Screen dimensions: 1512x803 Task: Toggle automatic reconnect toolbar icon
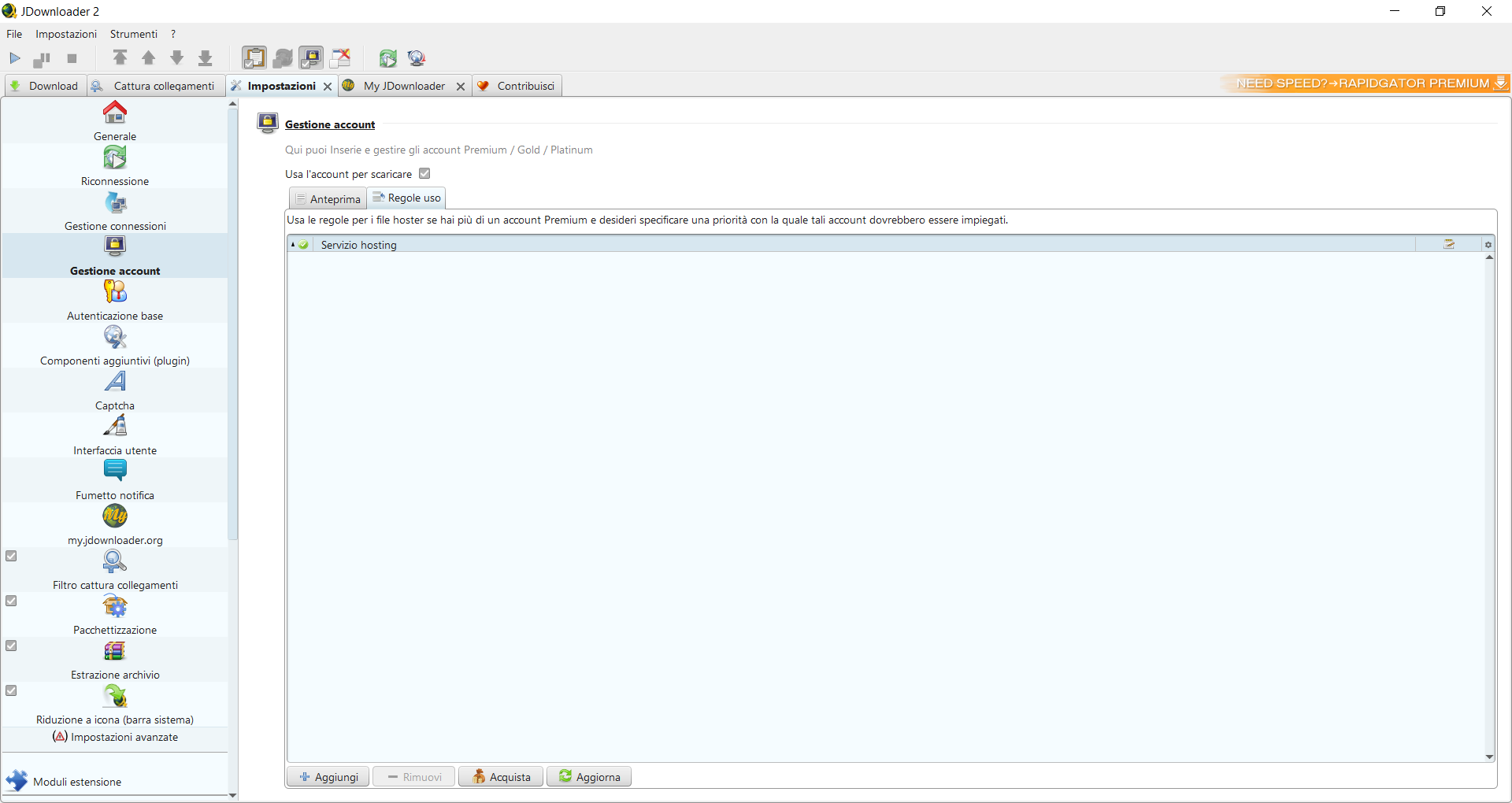[283, 57]
